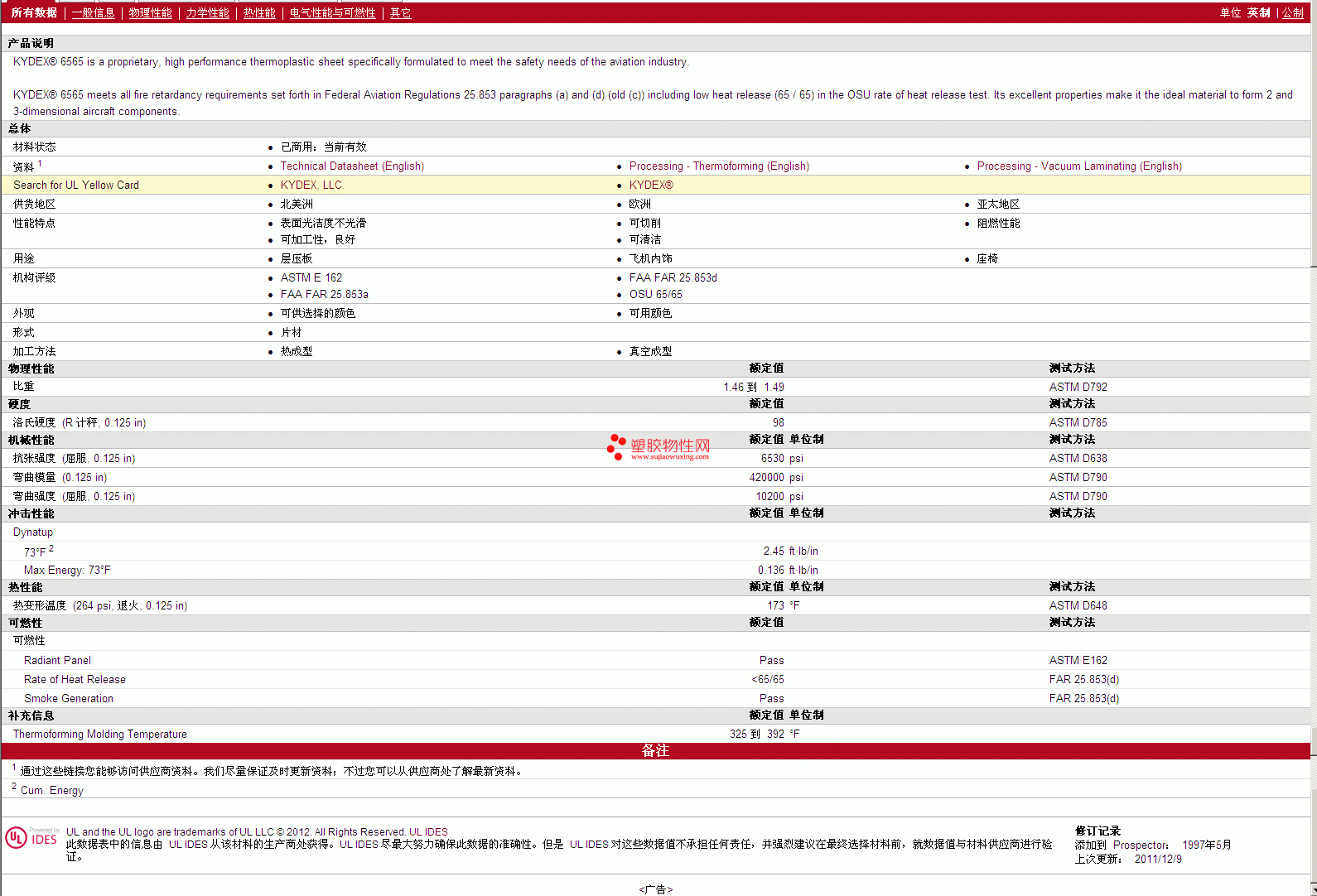Switch to the 一般信息 tab
This screenshot has width=1317, height=896.
point(93,13)
